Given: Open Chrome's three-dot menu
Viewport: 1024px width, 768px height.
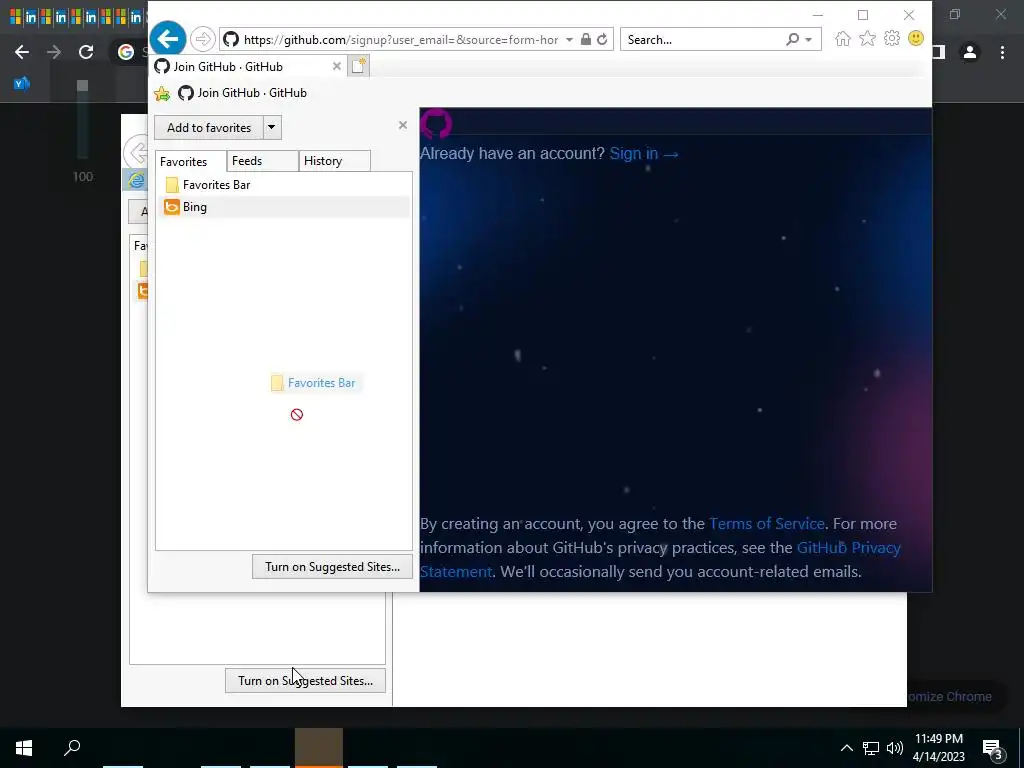Looking at the screenshot, I should click(1002, 52).
